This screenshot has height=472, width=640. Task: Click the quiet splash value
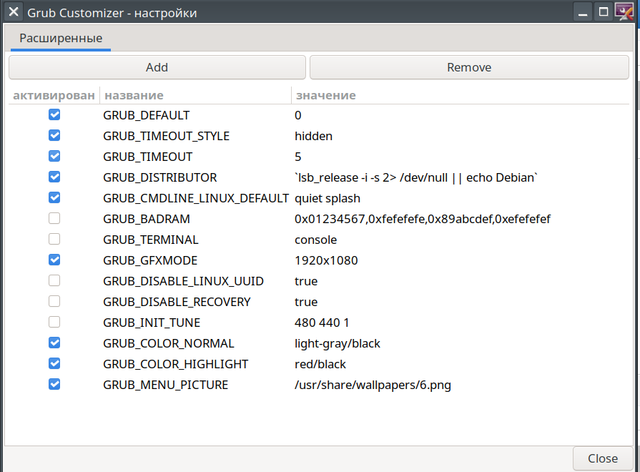point(327,199)
